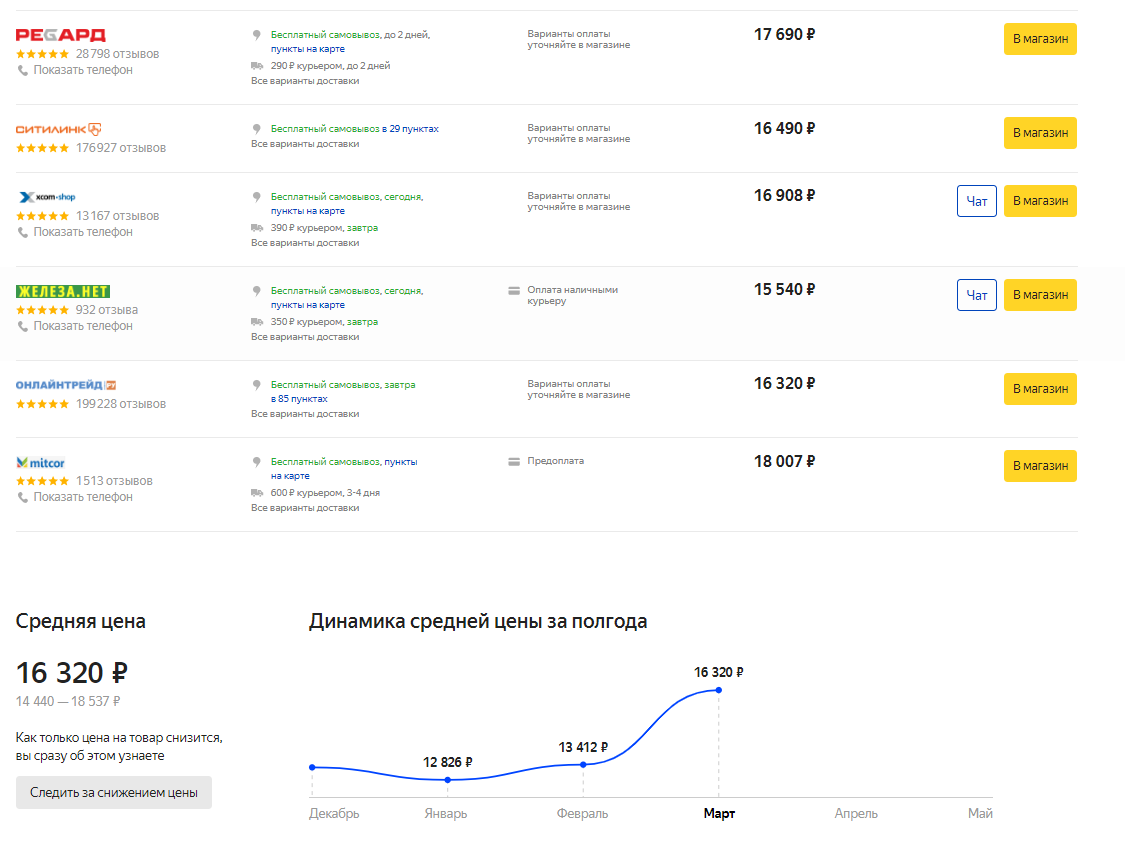Go to Ситилинк store via В магазин
The height and width of the screenshot is (864, 1125).
[1040, 133]
